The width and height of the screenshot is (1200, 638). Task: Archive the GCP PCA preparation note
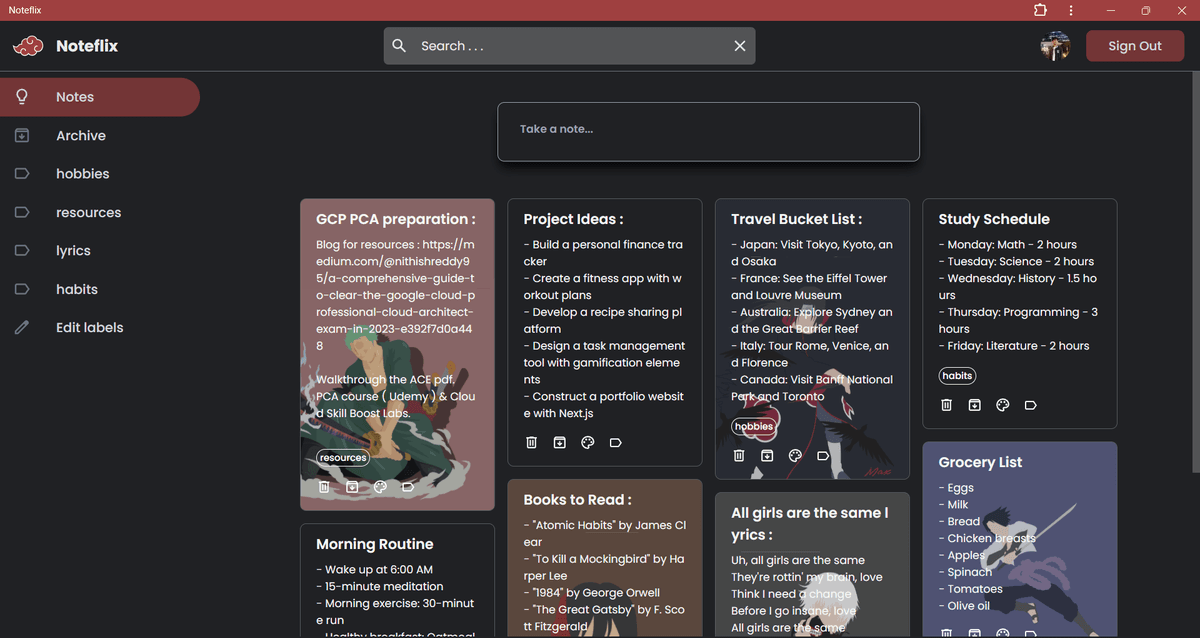[352, 487]
